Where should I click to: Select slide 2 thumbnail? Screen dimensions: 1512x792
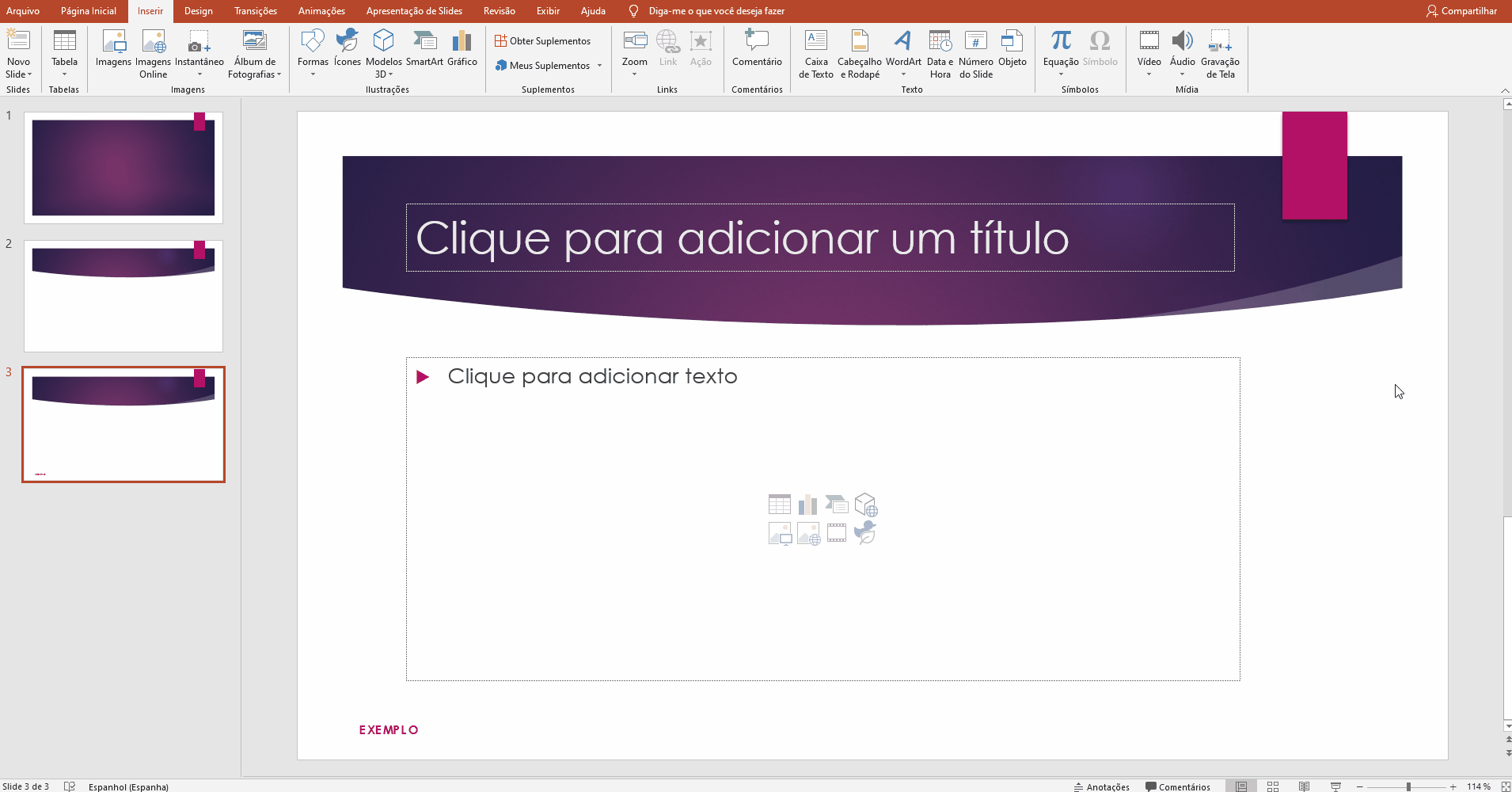[x=123, y=296]
